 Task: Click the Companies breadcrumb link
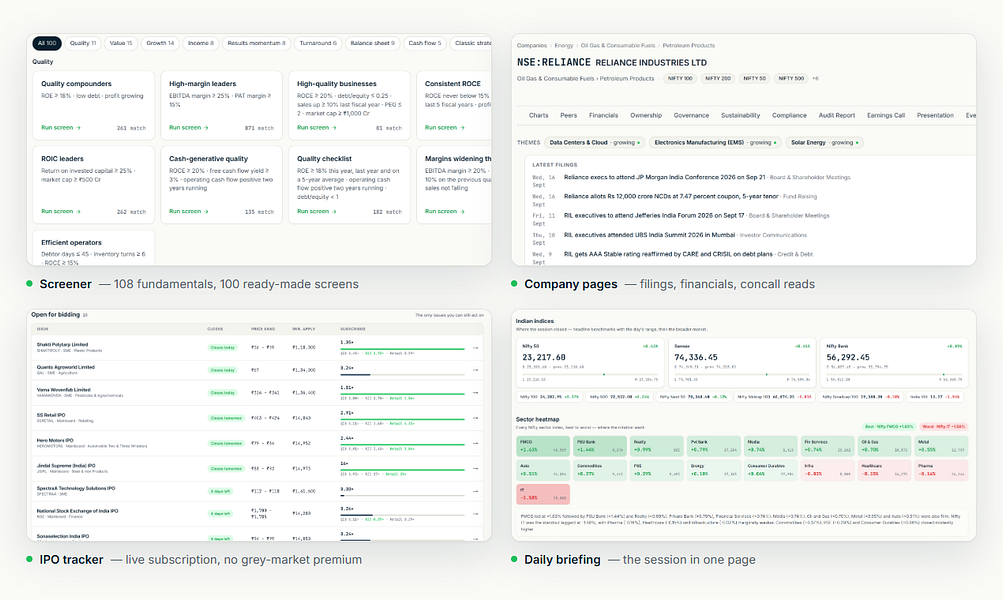[x=532, y=45]
